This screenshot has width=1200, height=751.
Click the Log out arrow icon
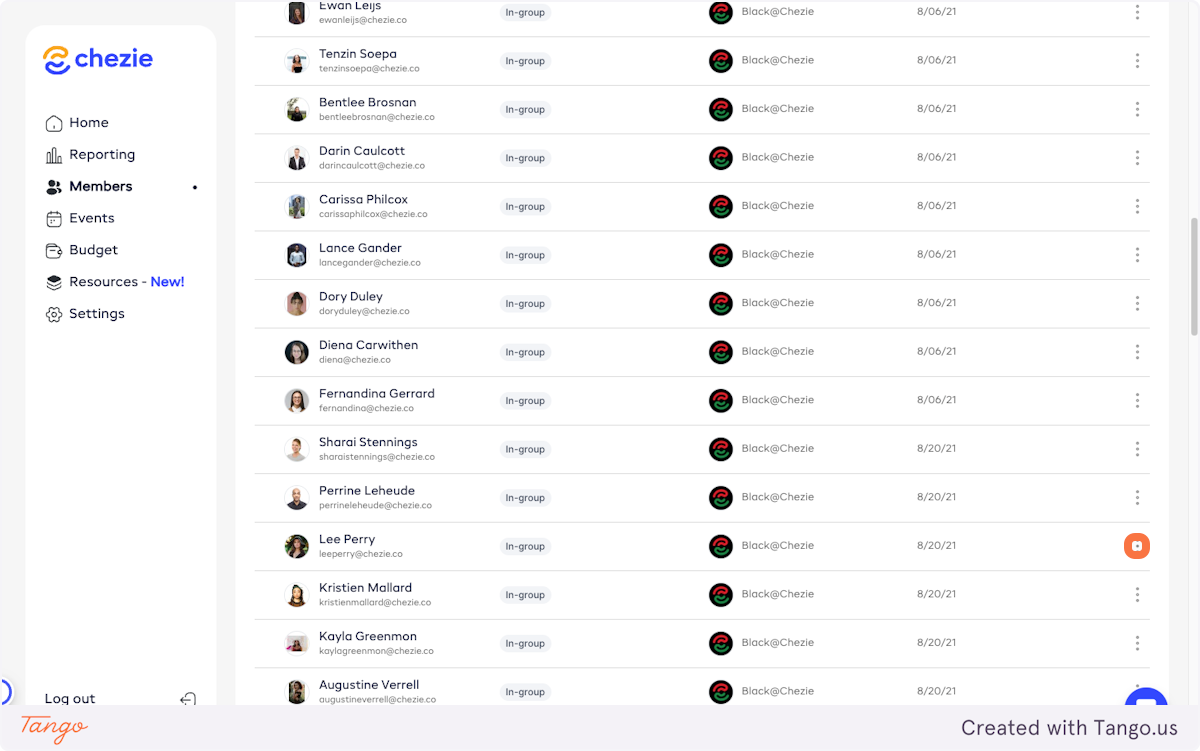coord(188,699)
